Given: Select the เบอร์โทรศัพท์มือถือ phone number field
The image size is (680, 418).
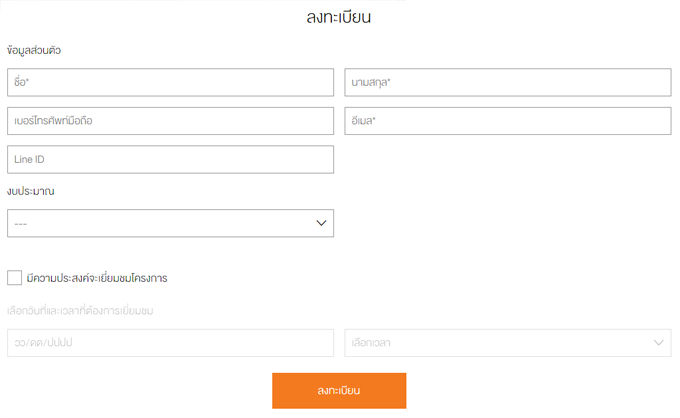Looking at the screenshot, I should click(x=170, y=121).
